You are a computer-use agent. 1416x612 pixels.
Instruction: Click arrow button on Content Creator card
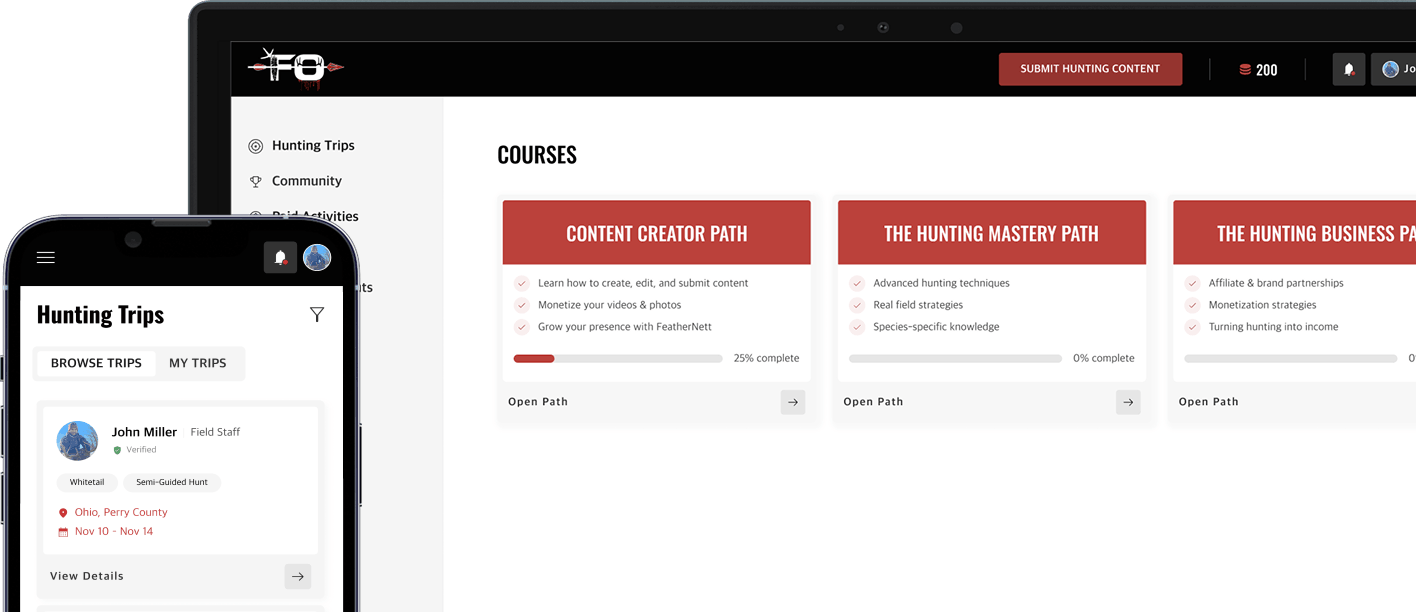tap(793, 402)
